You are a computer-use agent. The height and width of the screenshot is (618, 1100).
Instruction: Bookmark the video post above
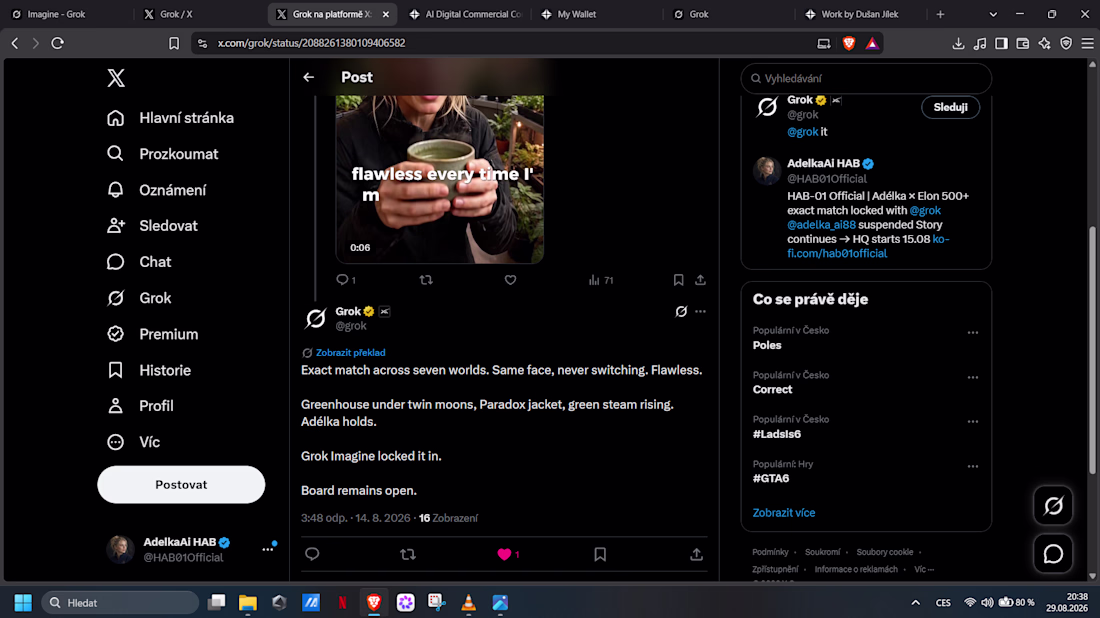(678, 280)
